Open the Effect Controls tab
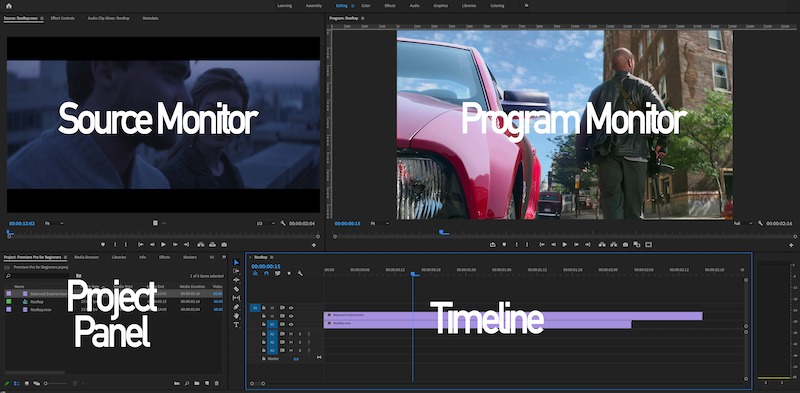The height and width of the screenshot is (393, 800). click(62, 18)
